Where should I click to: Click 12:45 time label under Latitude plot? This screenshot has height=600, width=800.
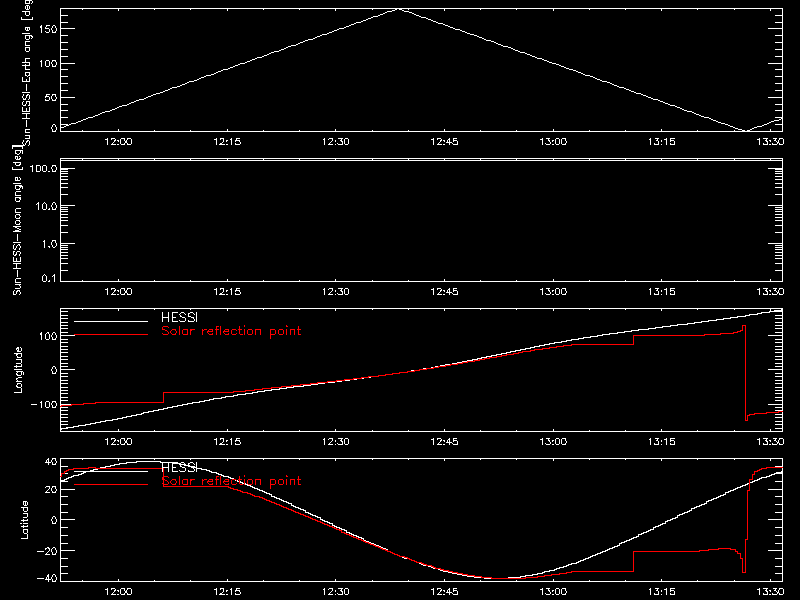coord(444,592)
